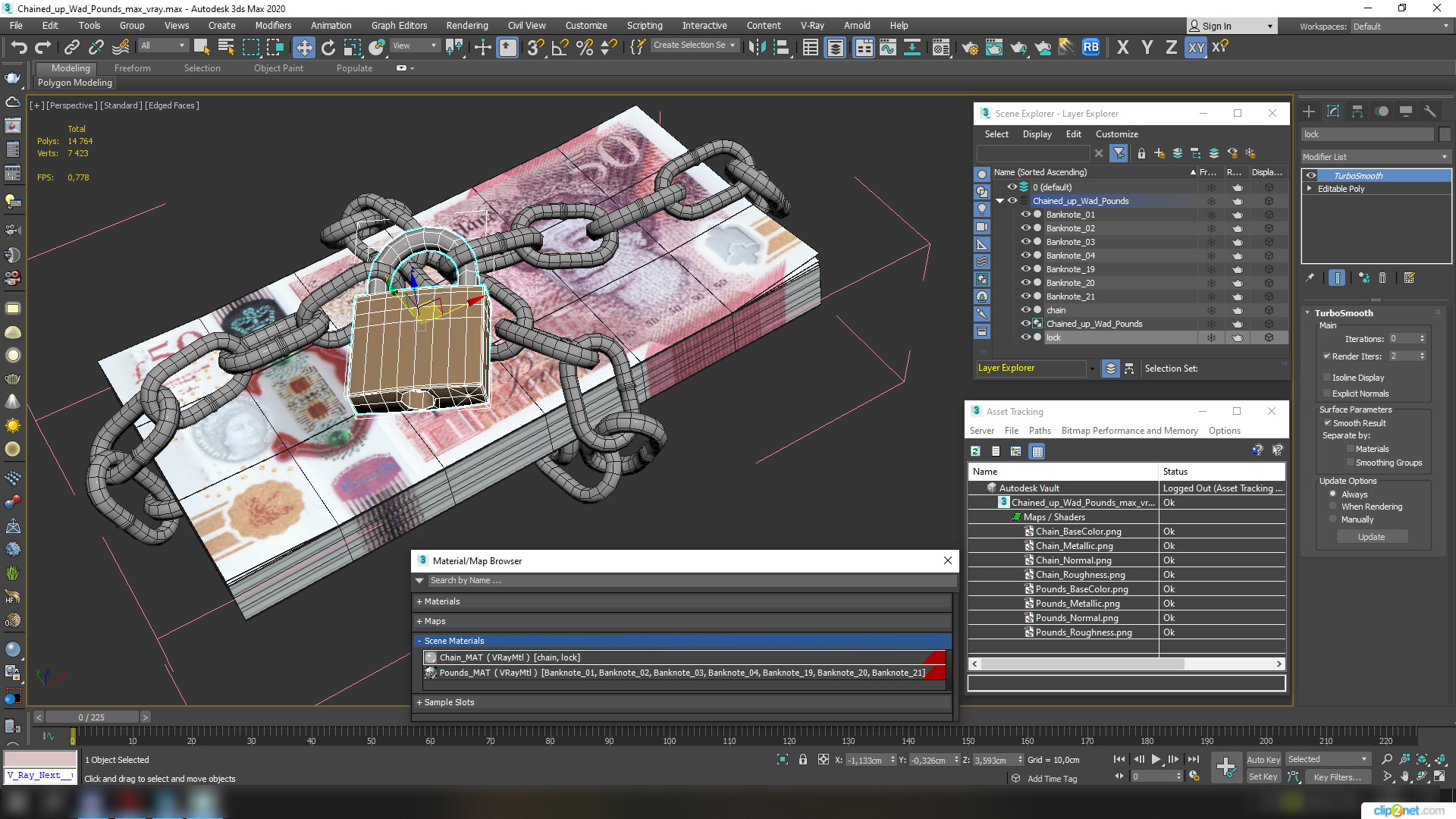1456x819 pixels.
Task: Activate the Select and Rotate tool
Action: (328, 47)
